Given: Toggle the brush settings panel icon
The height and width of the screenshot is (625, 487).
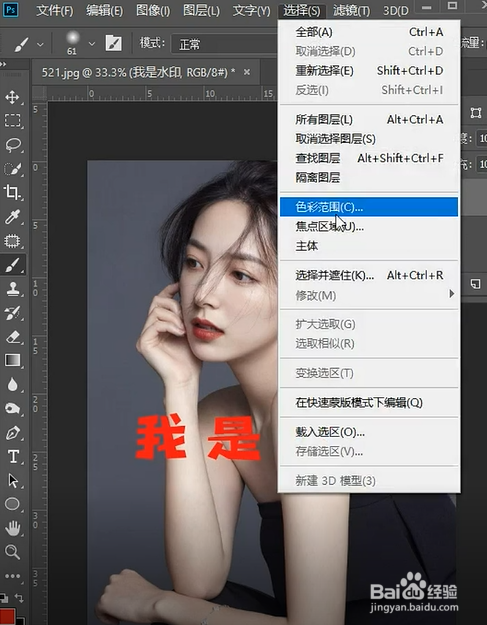Looking at the screenshot, I should [114, 43].
